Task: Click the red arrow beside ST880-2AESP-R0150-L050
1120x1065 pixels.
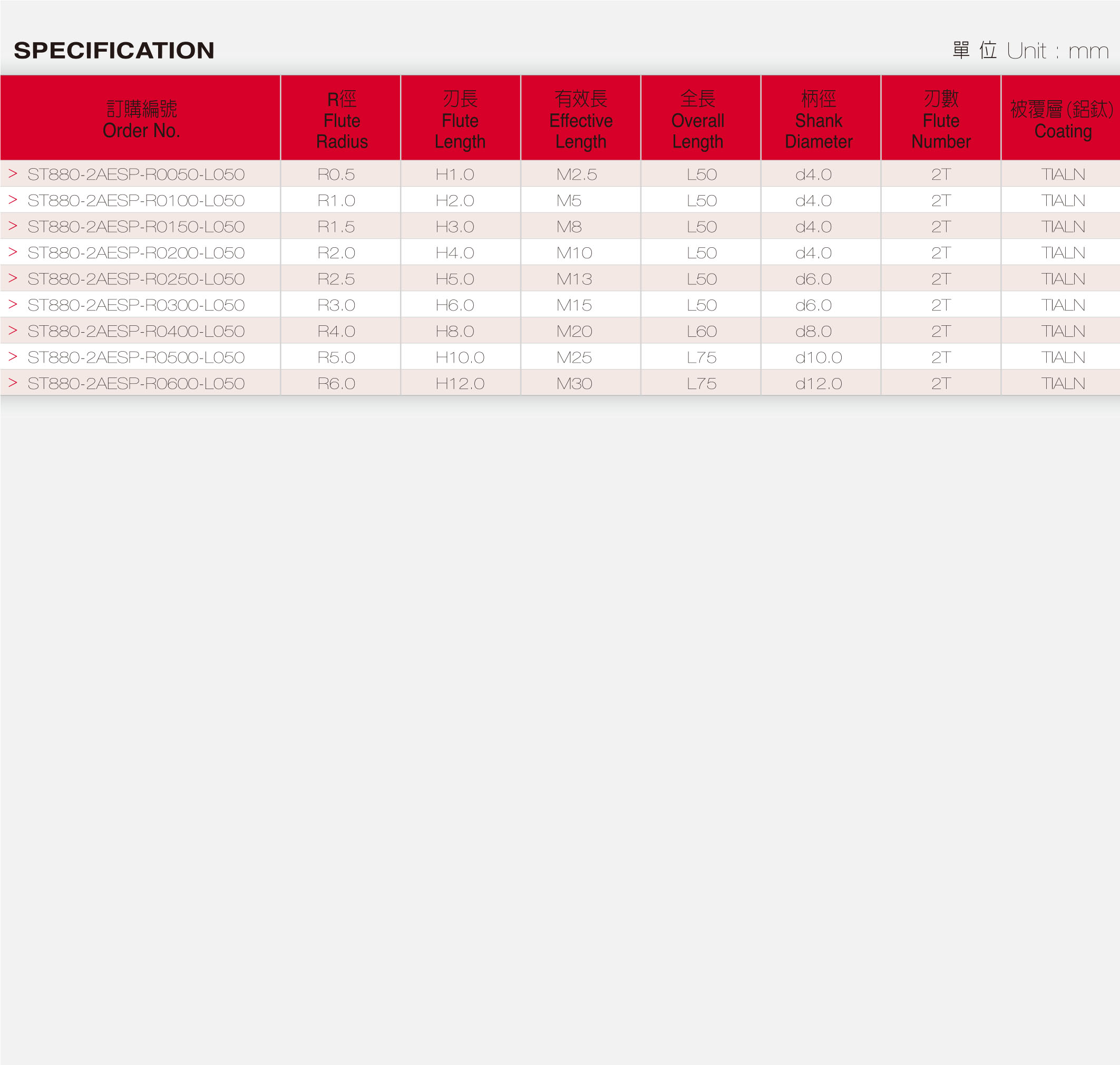Action: pos(13,226)
